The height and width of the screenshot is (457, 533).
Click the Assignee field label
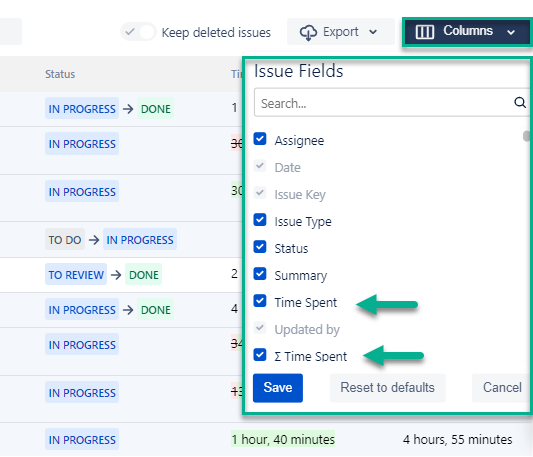[299, 140]
